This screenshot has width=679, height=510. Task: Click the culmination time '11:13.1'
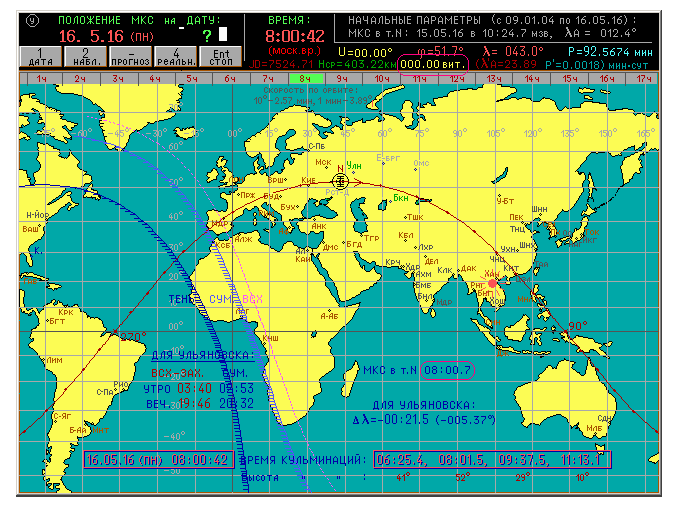click(x=581, y=460)
